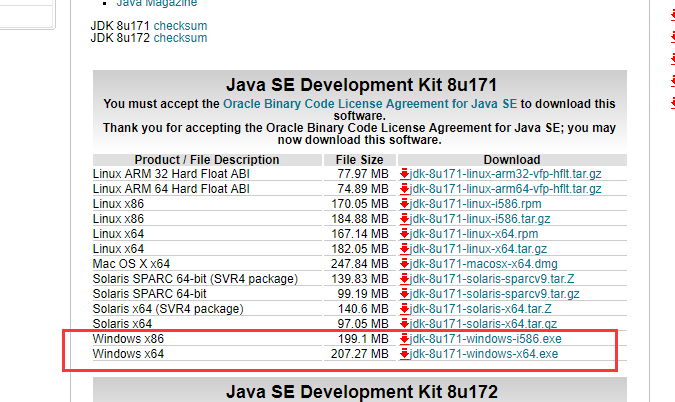
Task: Click download arrow icon beside solaris-x64.tar.Z
Action: (404, 309)
